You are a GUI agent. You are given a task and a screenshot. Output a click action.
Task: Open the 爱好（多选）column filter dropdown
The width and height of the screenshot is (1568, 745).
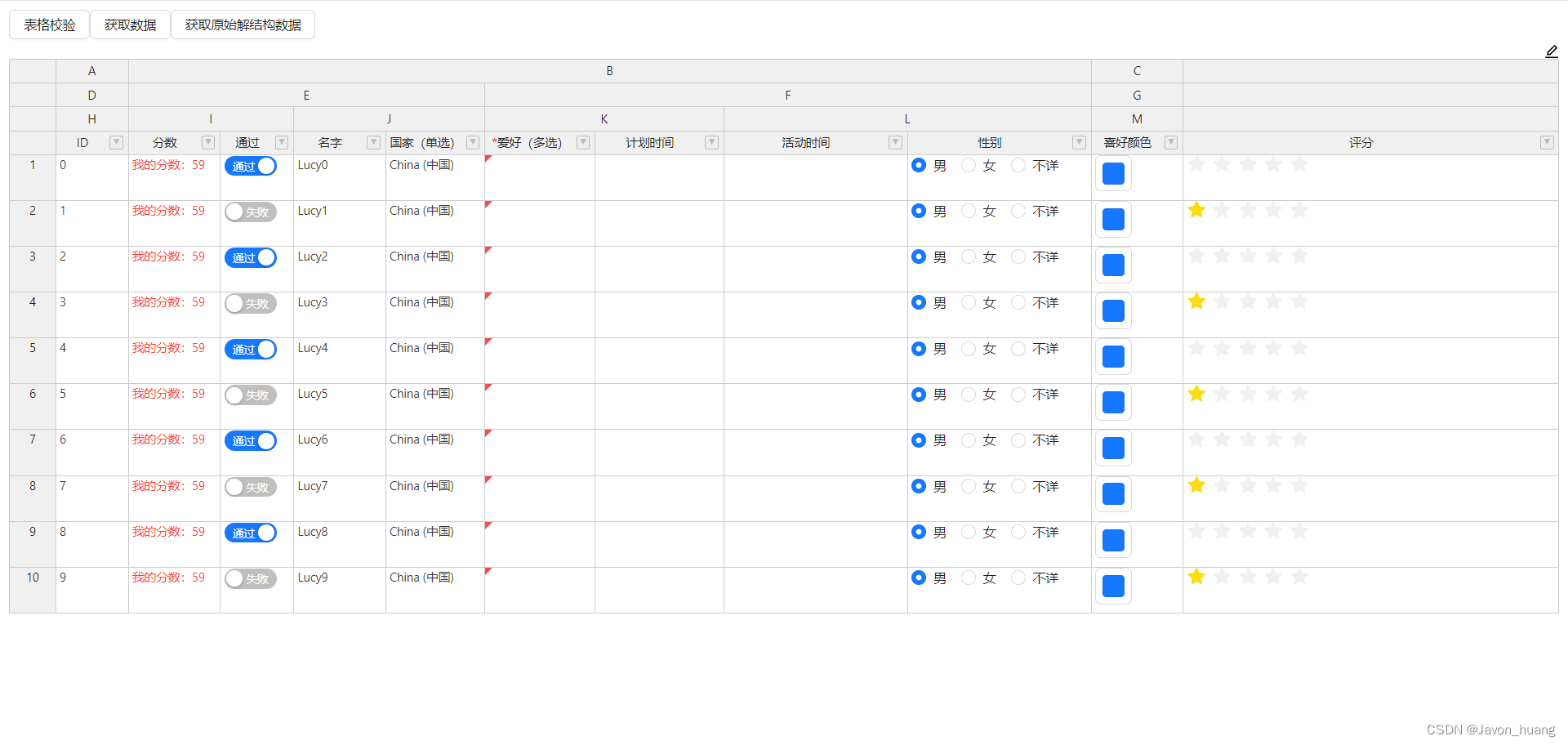(x=583, y=142)
